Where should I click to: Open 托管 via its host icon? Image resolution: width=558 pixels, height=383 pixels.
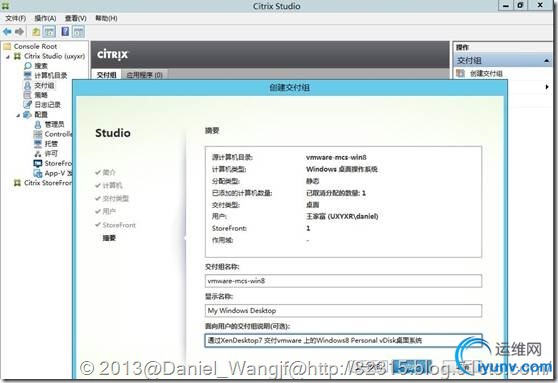[38, 144]
